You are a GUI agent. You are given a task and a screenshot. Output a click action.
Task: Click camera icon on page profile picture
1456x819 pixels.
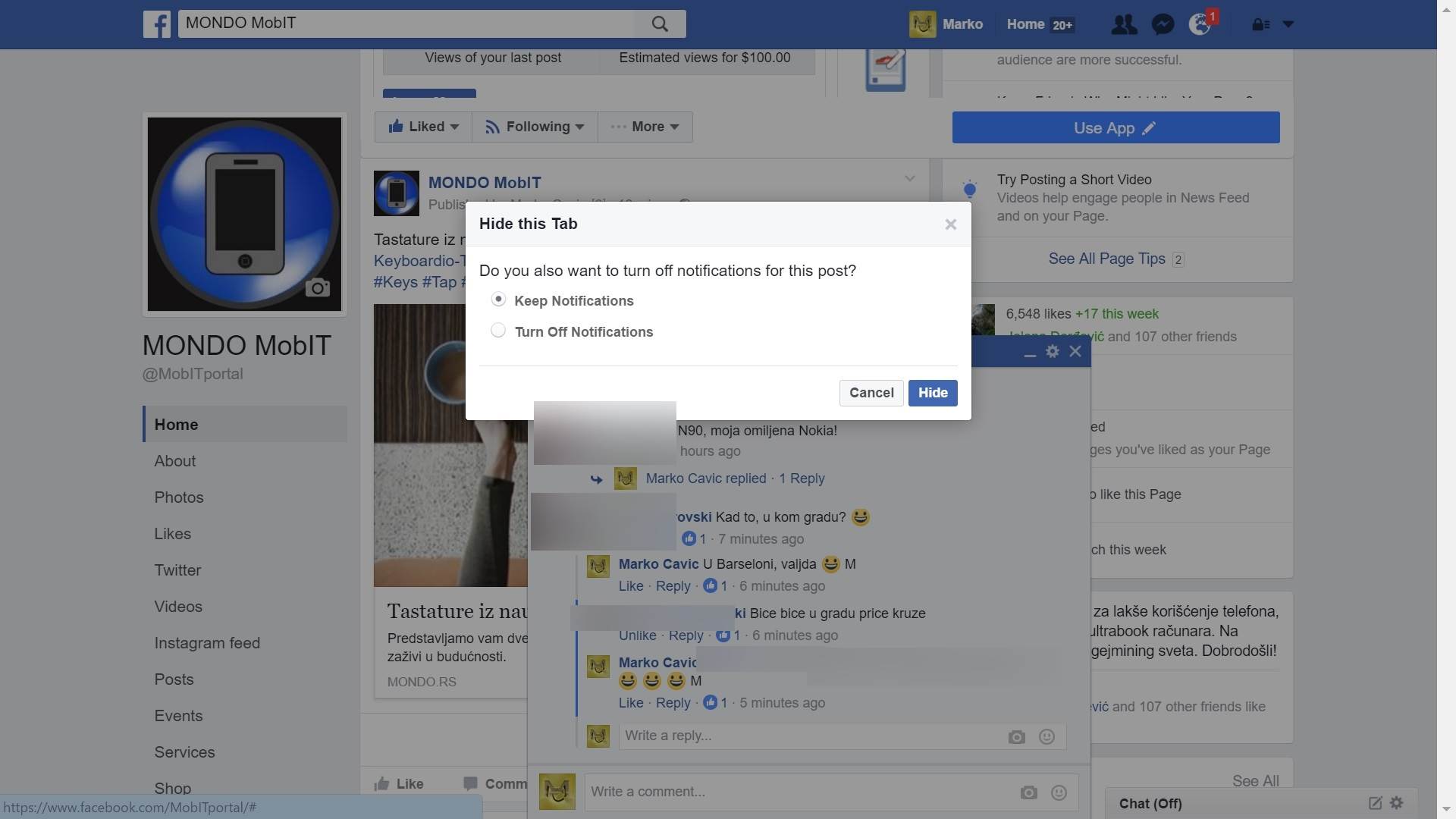(x=317, y=287)
